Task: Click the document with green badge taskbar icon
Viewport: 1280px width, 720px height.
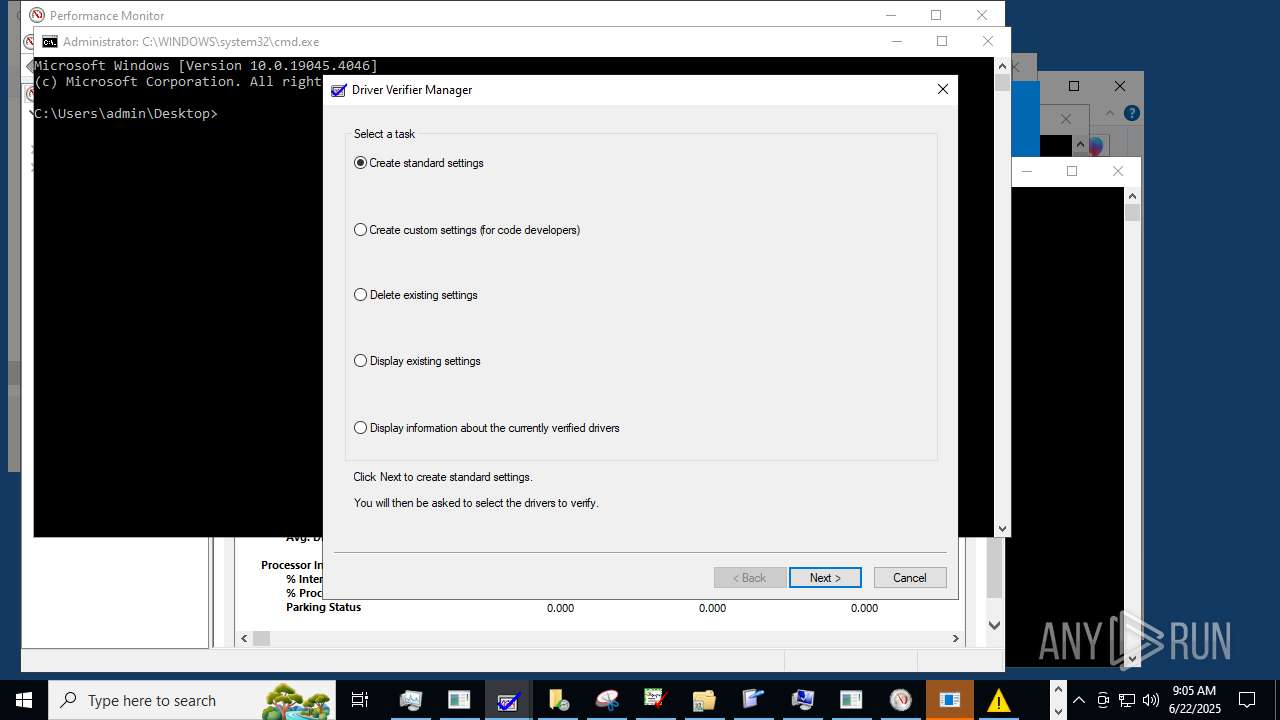Action: coord(557,700)
